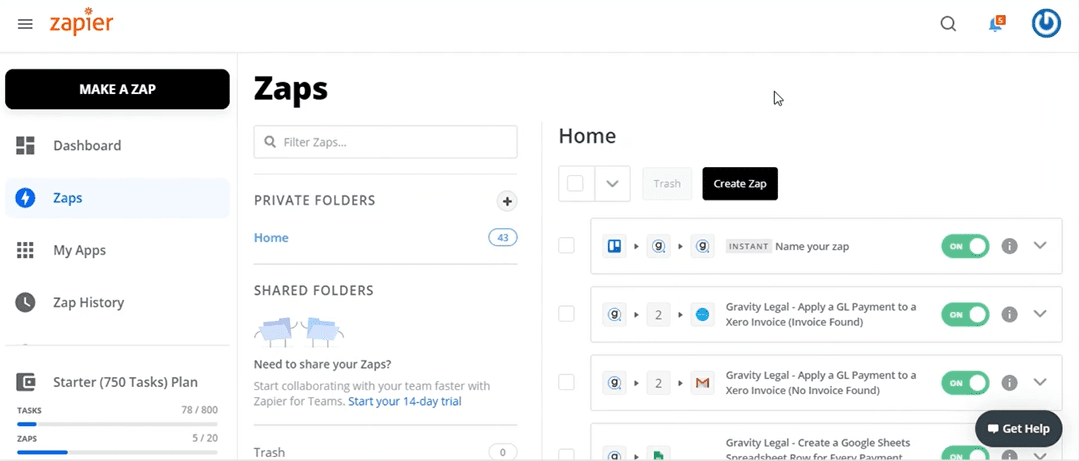The height and width of the screenshot is (461, 1079).
Task: Open the bulk selection dropdown arrow
Action: click(x=612, y=184)
